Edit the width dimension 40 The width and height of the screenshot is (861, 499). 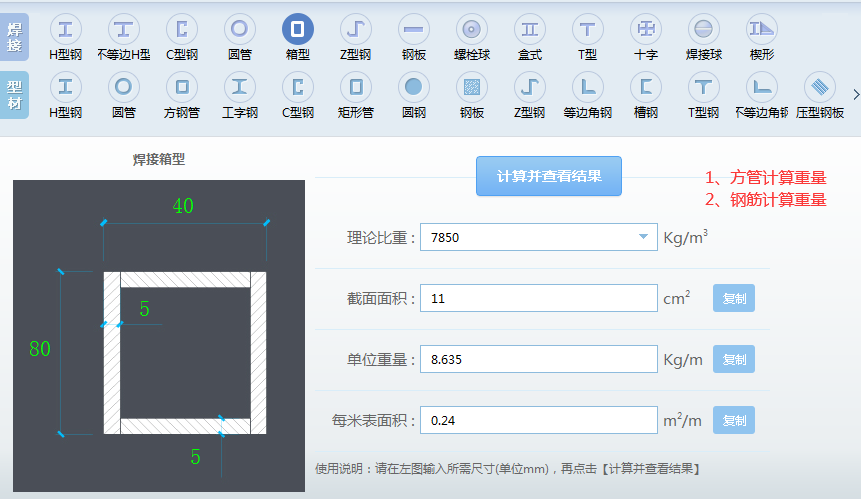[183, 206]
